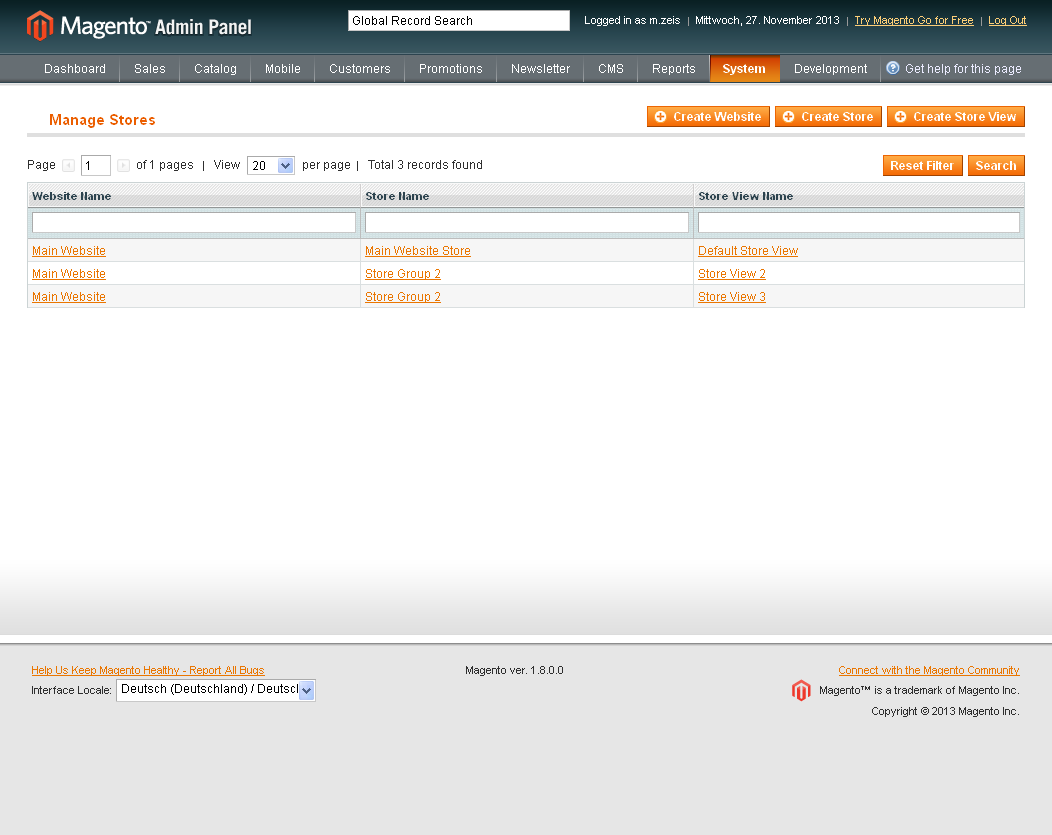Open the Default Store View link

(x=748, y=251)
